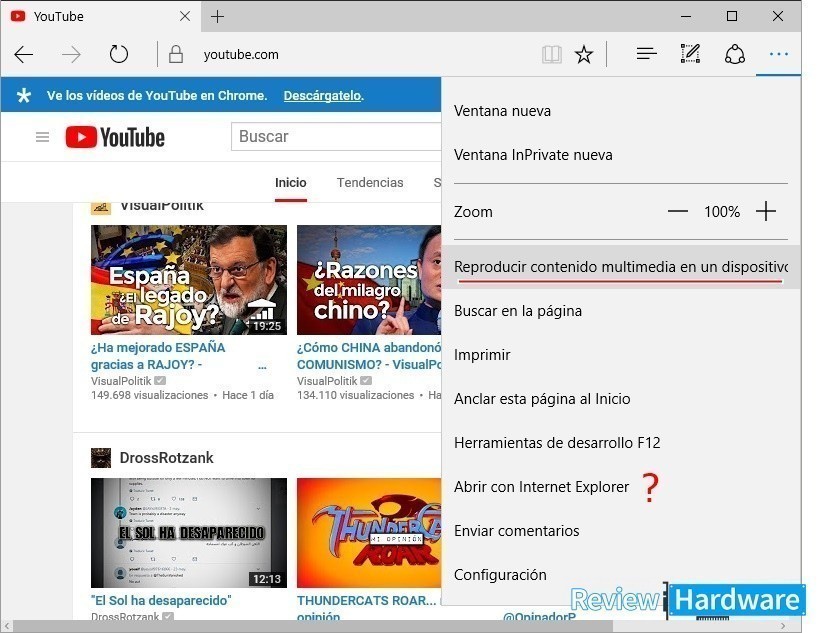819x633 pixels.
Task: Click the padlock site security icon
Action: tap(176, 54)
